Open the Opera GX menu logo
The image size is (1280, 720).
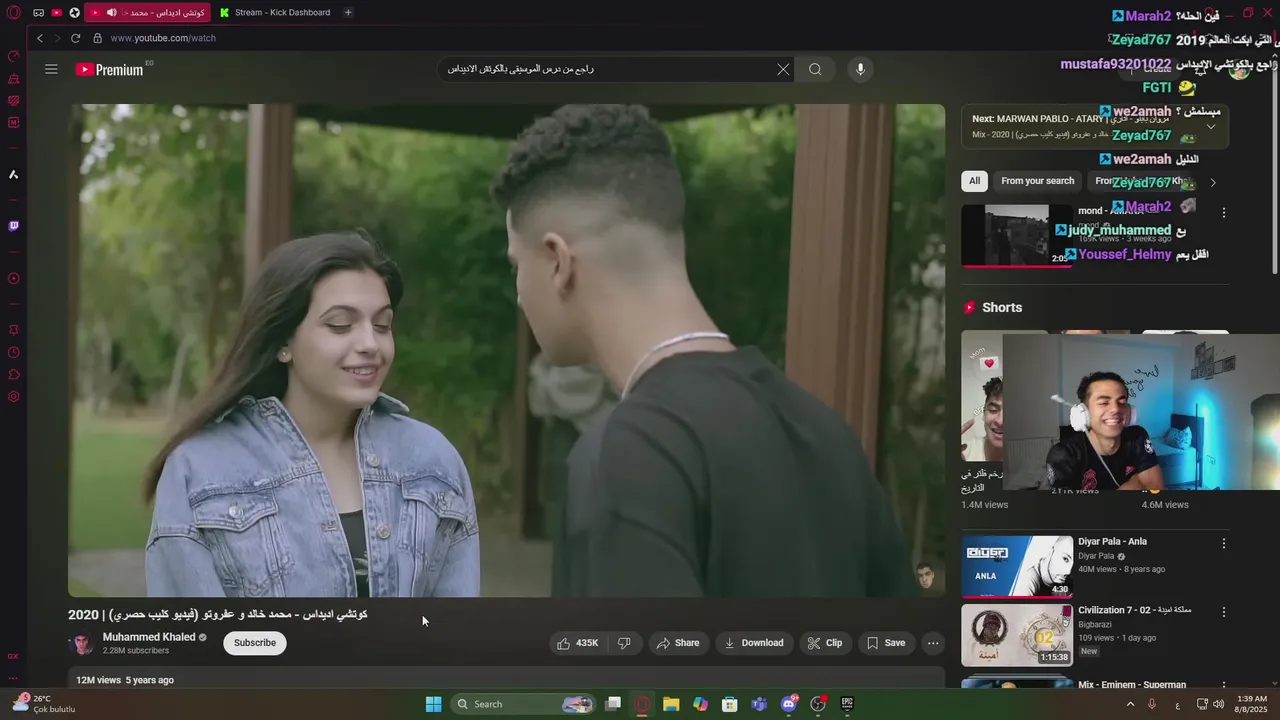[14, 13]
